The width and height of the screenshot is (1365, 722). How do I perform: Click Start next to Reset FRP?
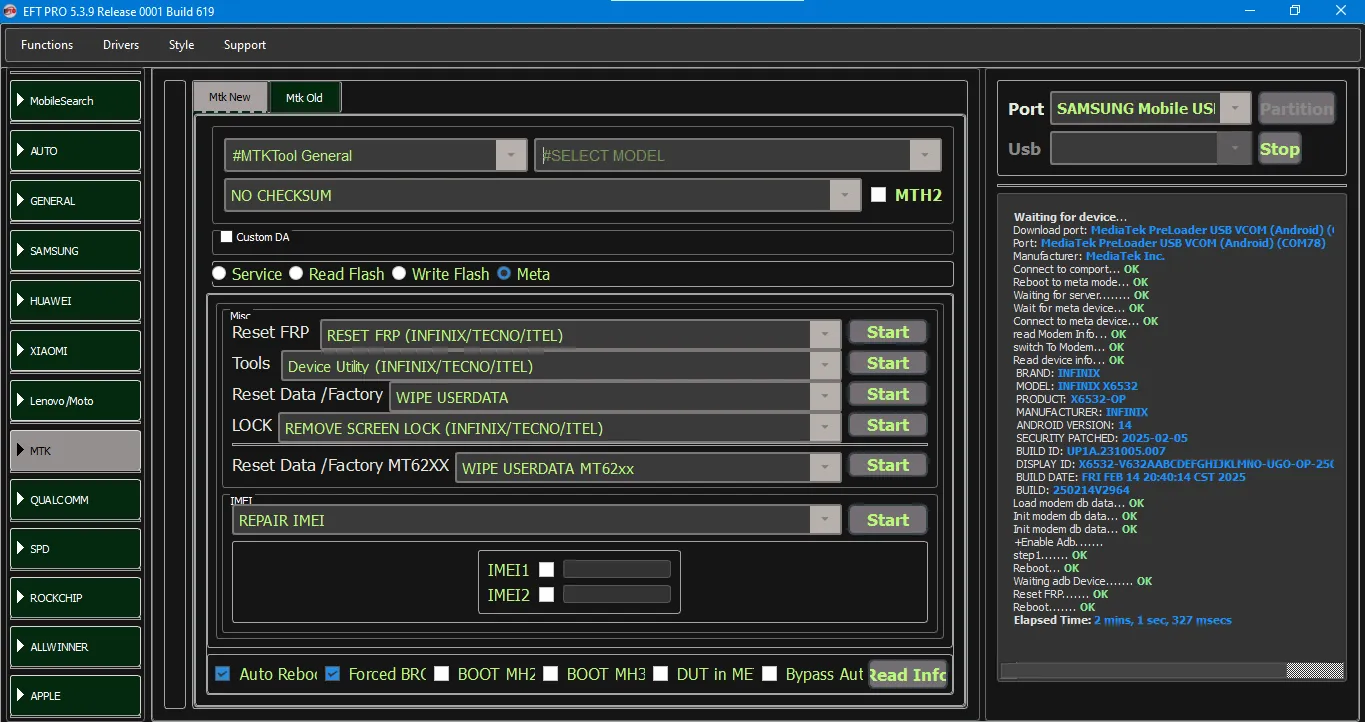pyautogui.click(x=887, y=333)
